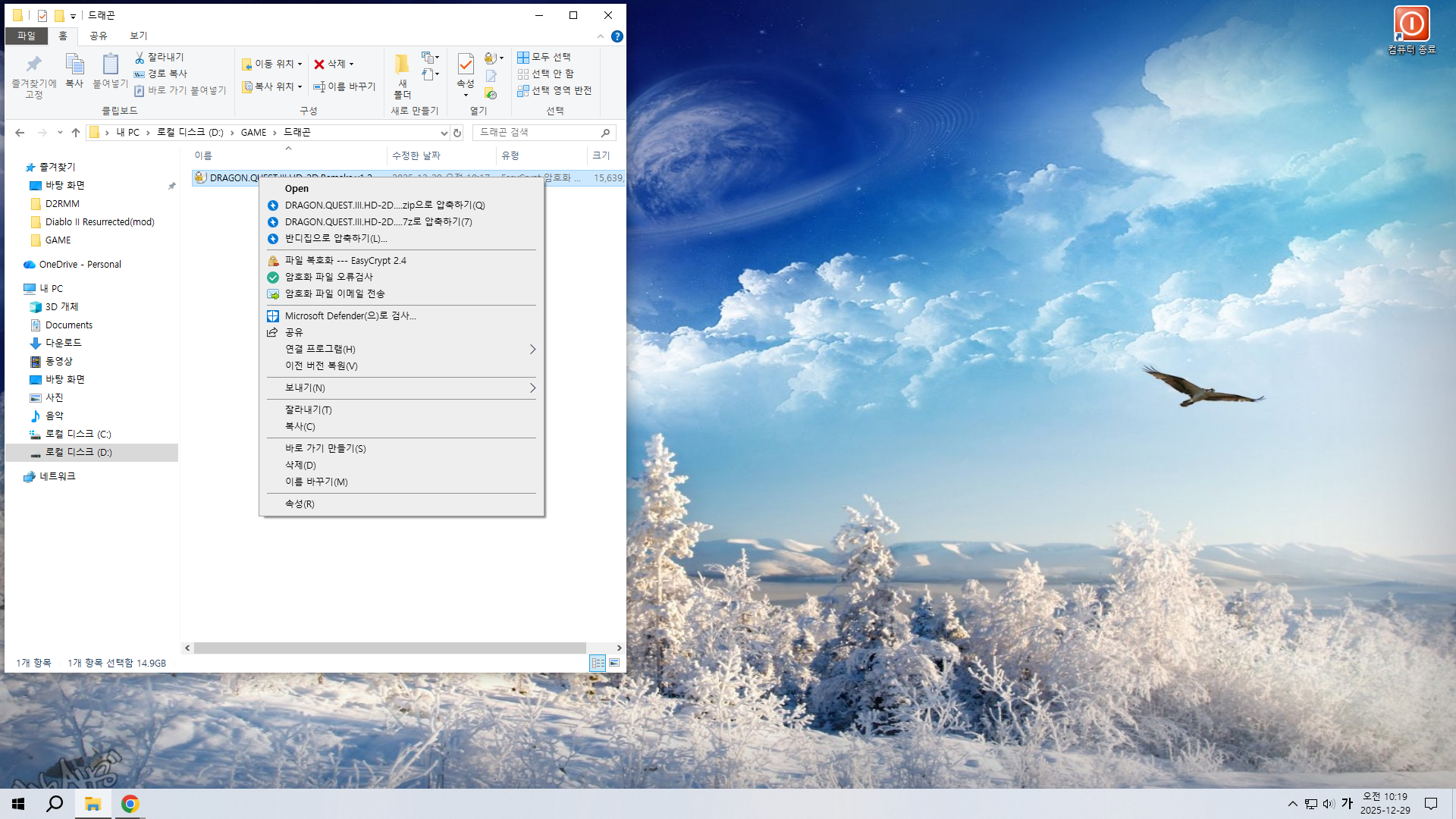Viewport: 1456px width, 819px height.
Task: Switch to details view in status bar
Action: click(x=598, y=663)
